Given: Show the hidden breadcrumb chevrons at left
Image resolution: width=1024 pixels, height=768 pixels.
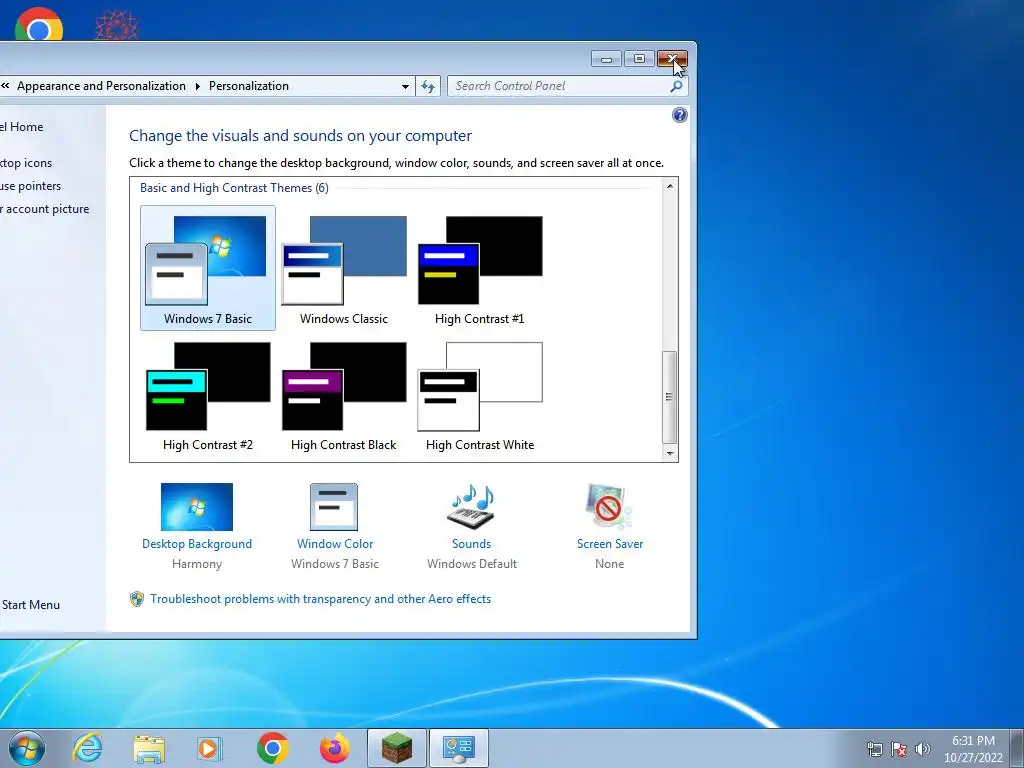Looking at the screenshot, I should point(5,86).
